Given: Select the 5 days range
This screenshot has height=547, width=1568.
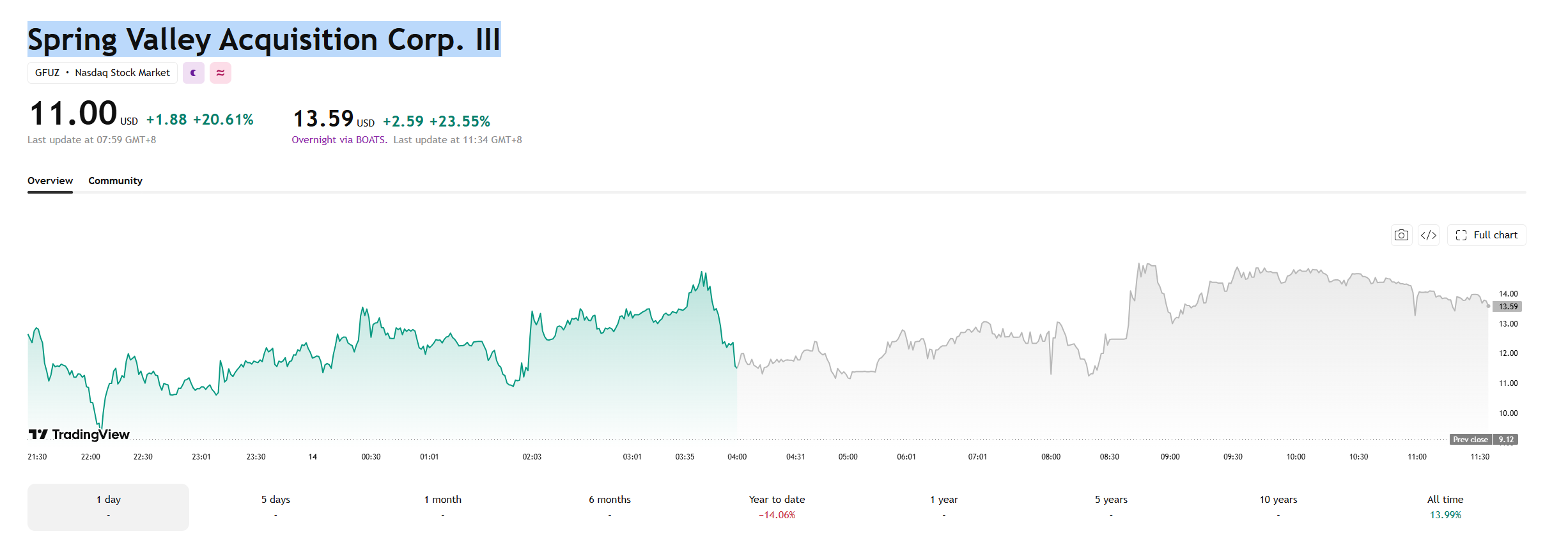Looking at the screenshot, I should (276, 507).
